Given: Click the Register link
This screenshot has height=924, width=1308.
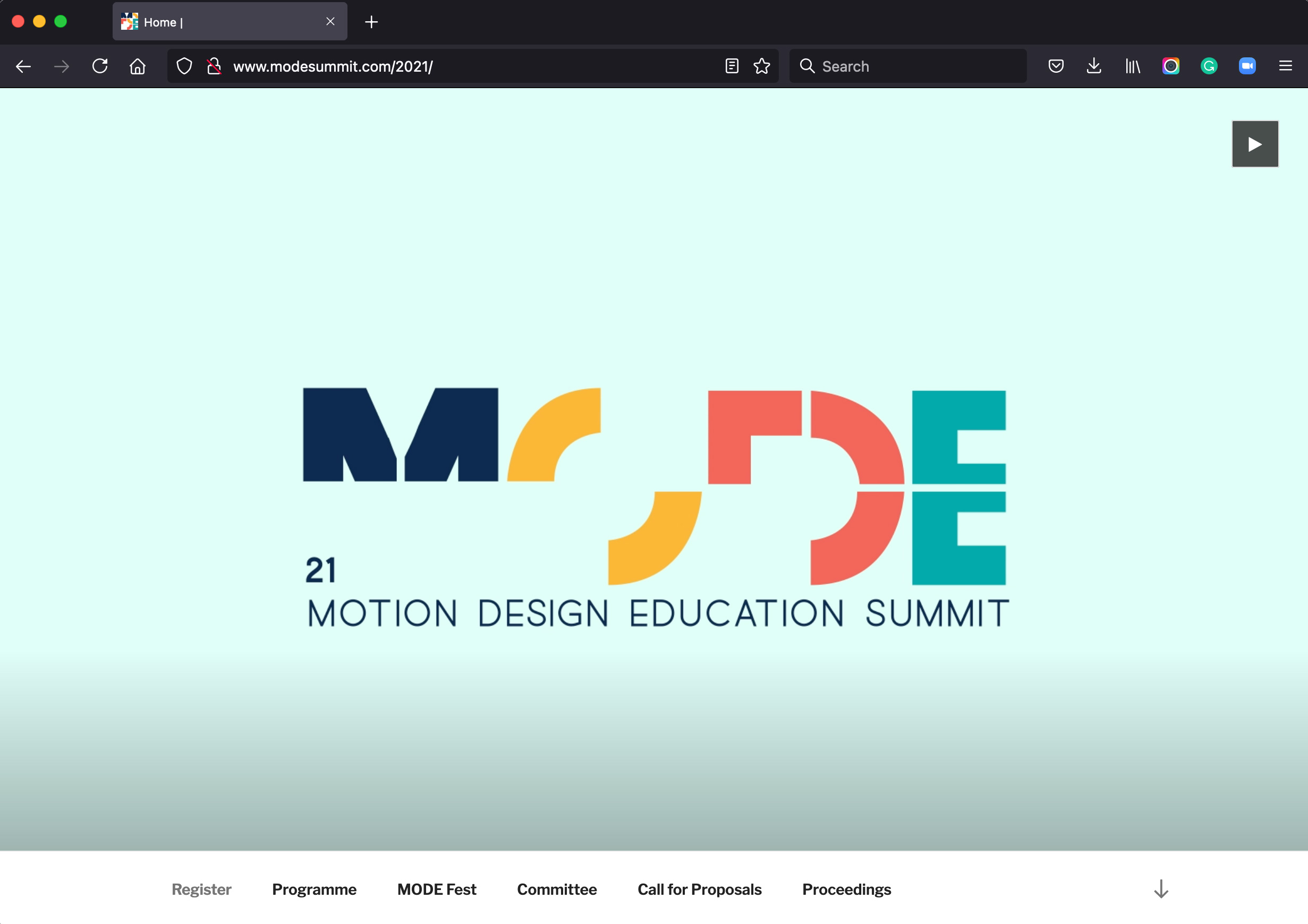Looking at the screenshot, I should (x=201, y=889).
